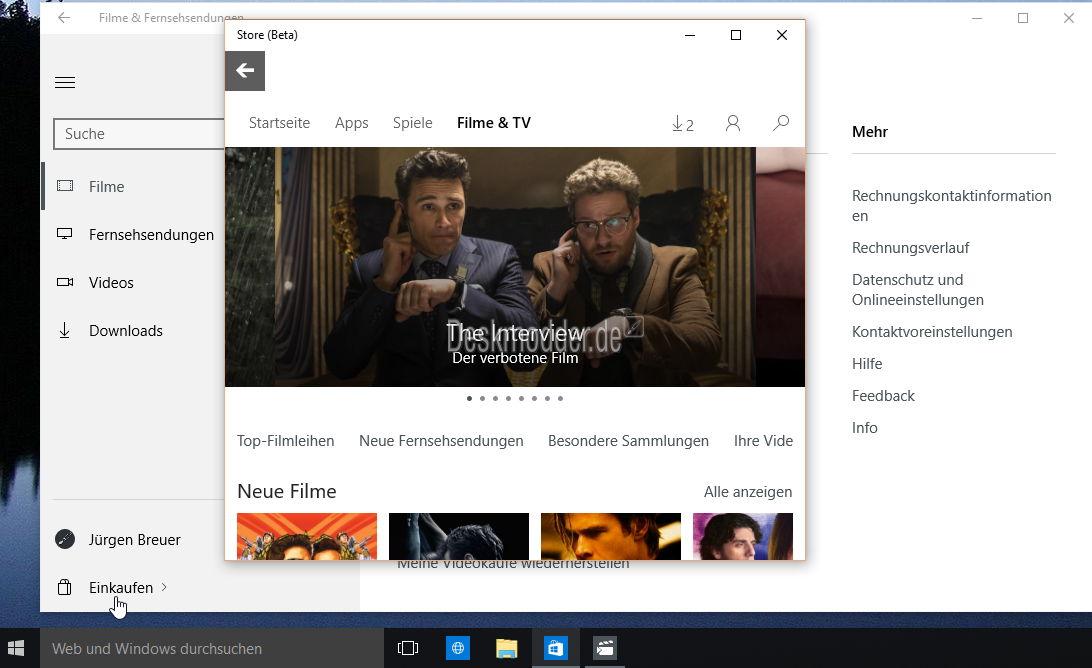The height and width of the screenshot is (668, 1092).
Task: Open Rechnungsverlauf link
Action: click(910, 248)
